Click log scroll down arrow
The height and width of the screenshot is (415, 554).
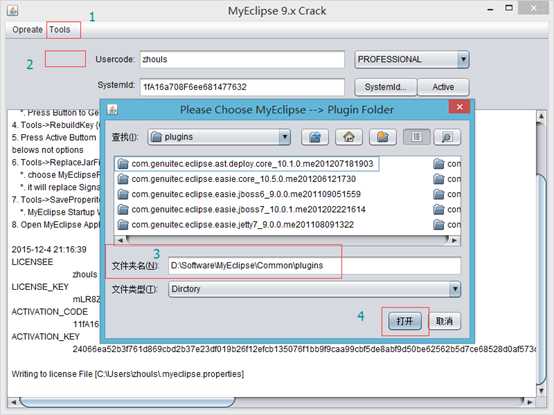click(x=541, y=390)
